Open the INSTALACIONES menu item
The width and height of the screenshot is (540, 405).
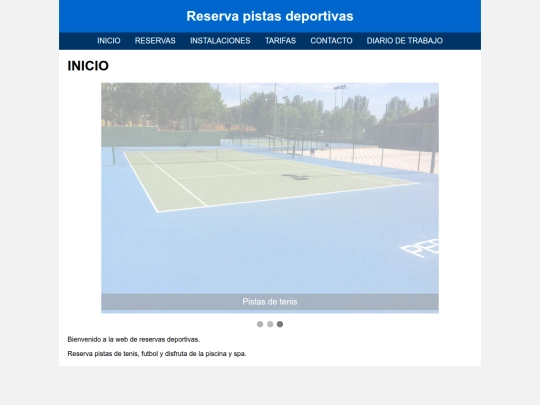tap(220, 41)
